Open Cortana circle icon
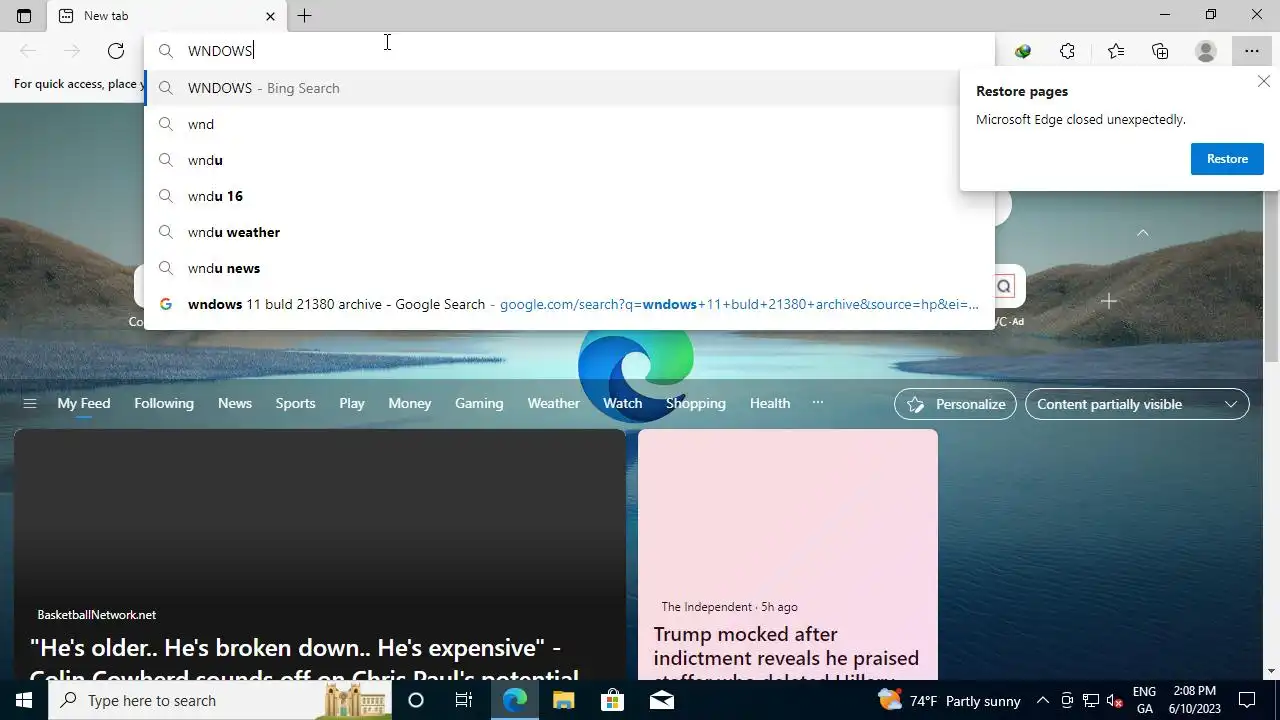Image resolution: width=1280 pixels, height=720 pixels. coord(416,700)
